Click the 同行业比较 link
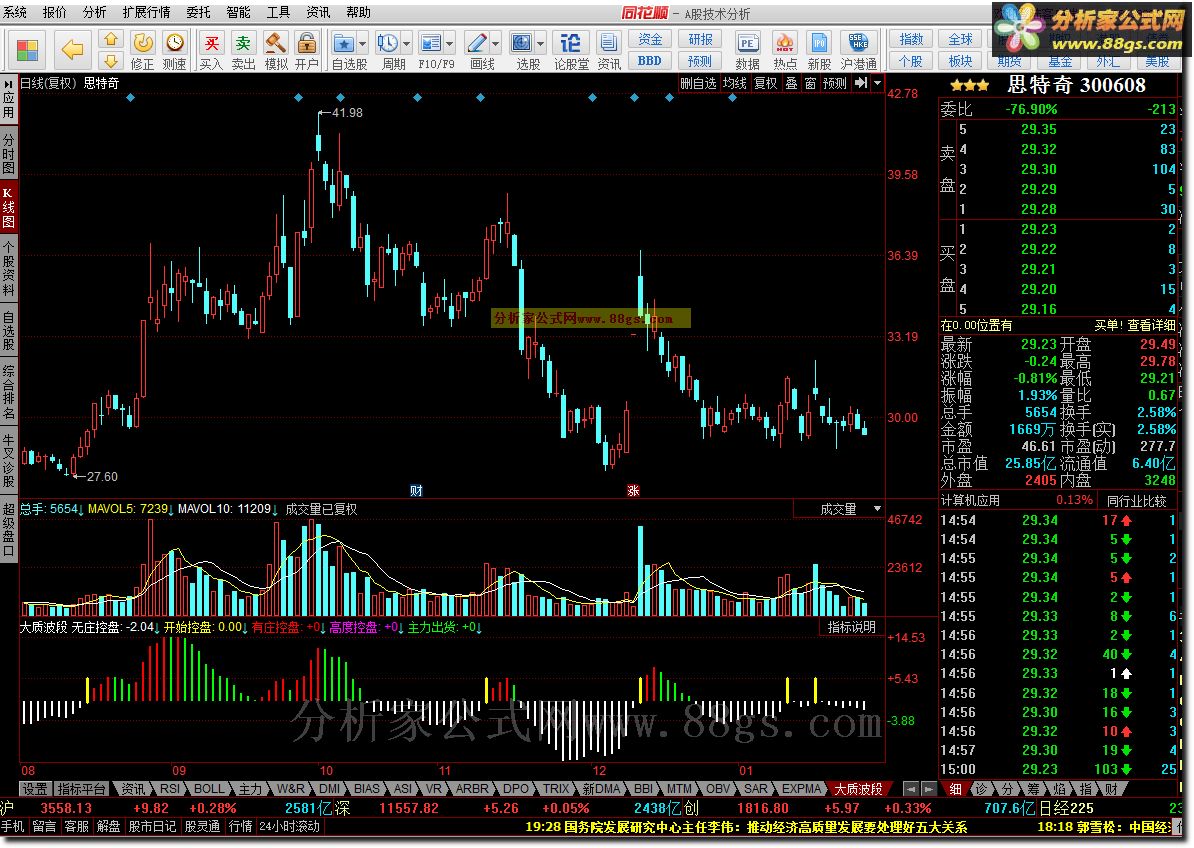Viewport: 1194px width, 848px height. tap(1136, 501)
